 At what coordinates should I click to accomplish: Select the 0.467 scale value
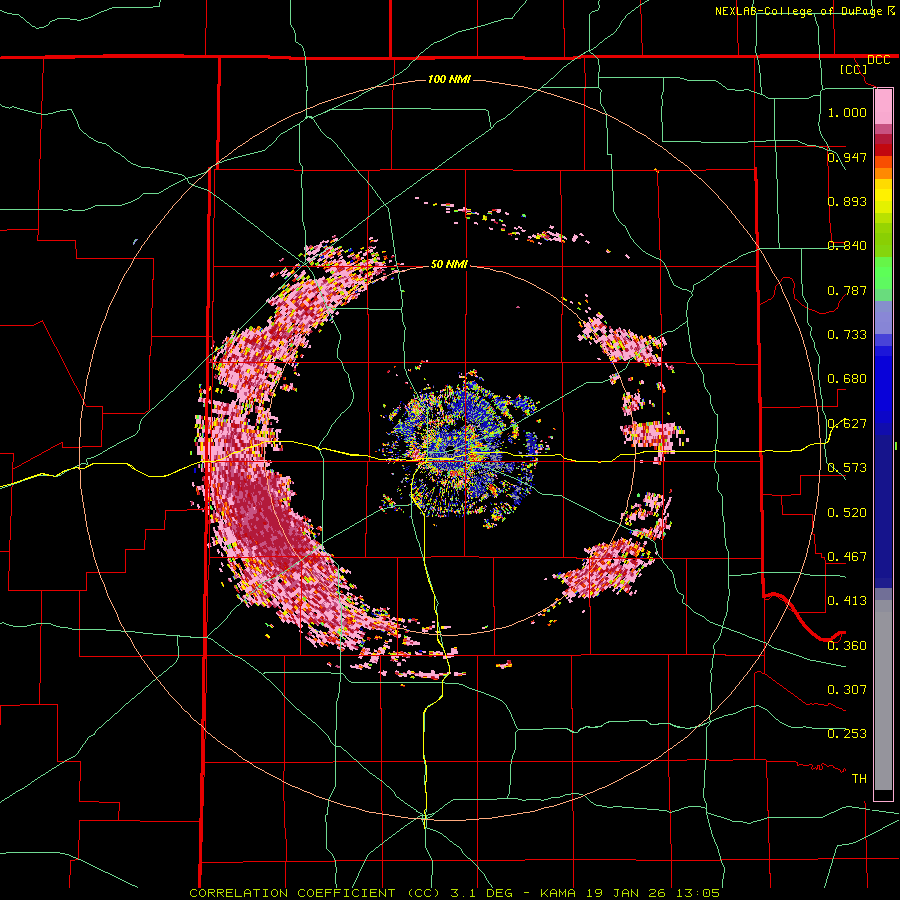[x=847, y=556]
